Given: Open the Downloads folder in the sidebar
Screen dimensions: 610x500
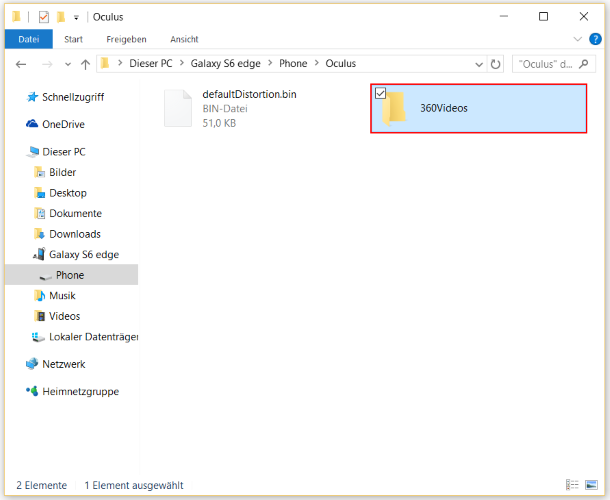Looking at the screenshot, I should coord(67,234).
